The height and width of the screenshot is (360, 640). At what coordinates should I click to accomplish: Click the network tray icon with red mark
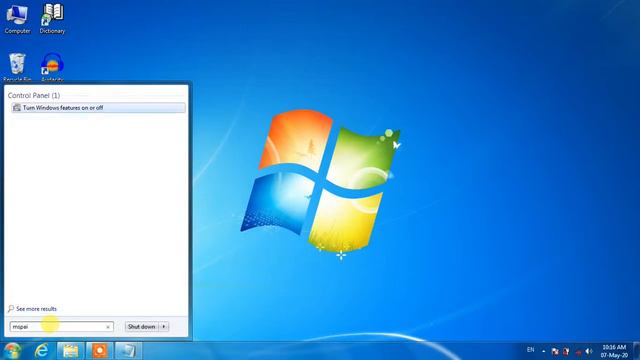point(578,351)
